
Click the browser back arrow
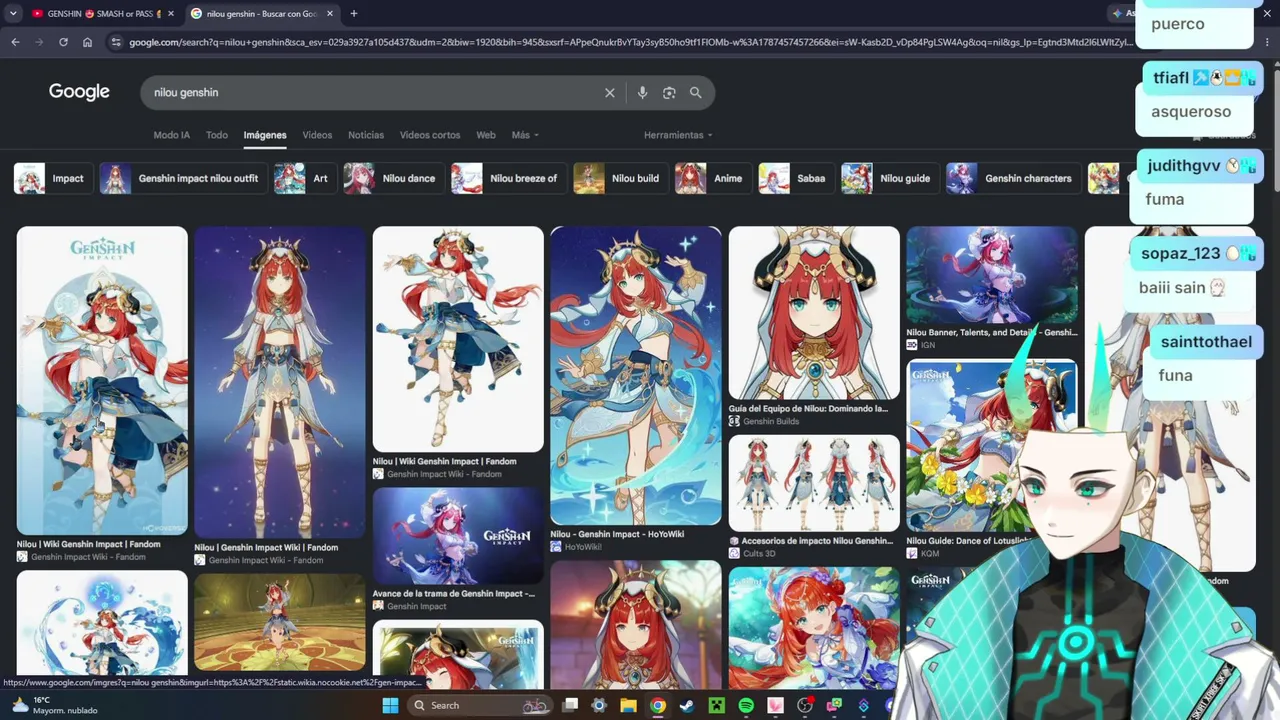point(15,42)
